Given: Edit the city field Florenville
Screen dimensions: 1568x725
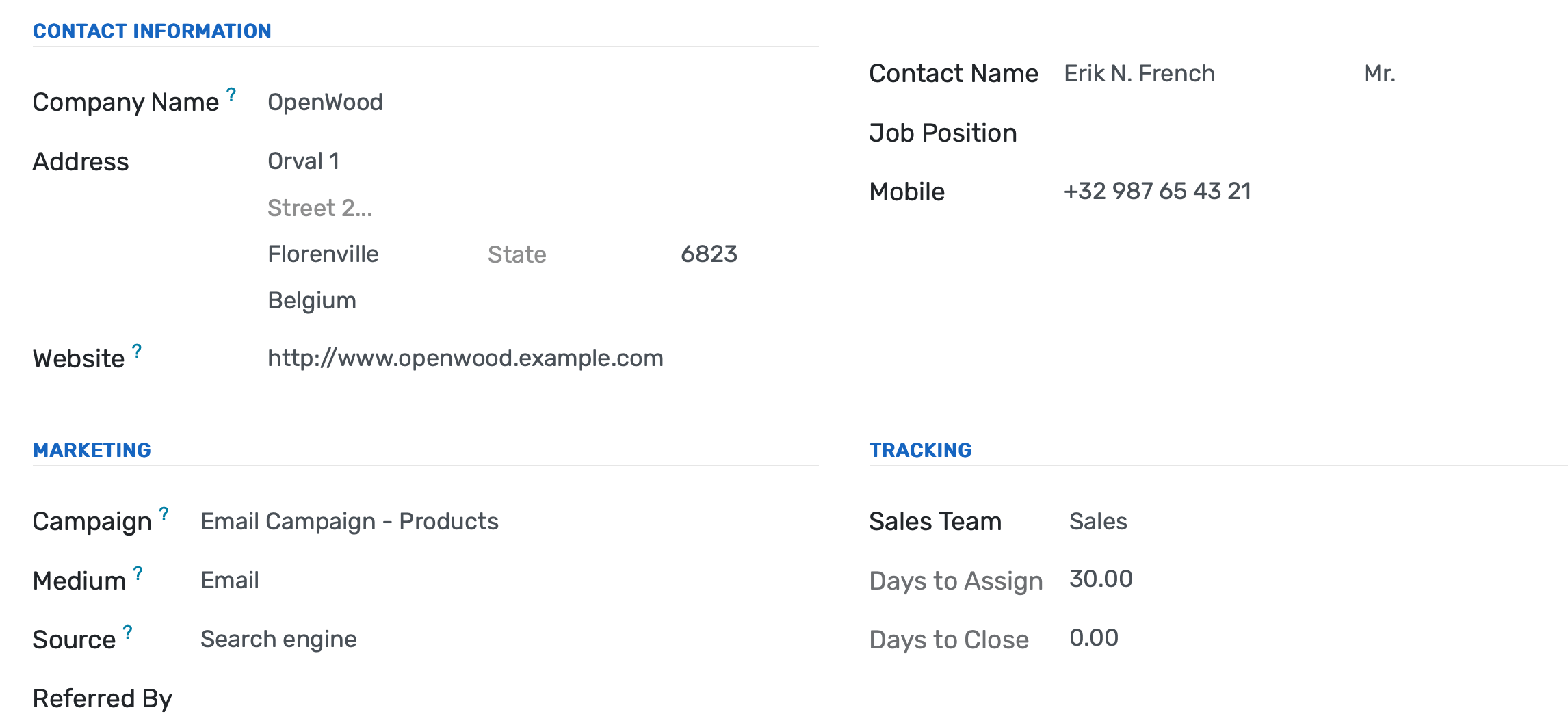Looking at the screenshot, I should click(323, 254).
